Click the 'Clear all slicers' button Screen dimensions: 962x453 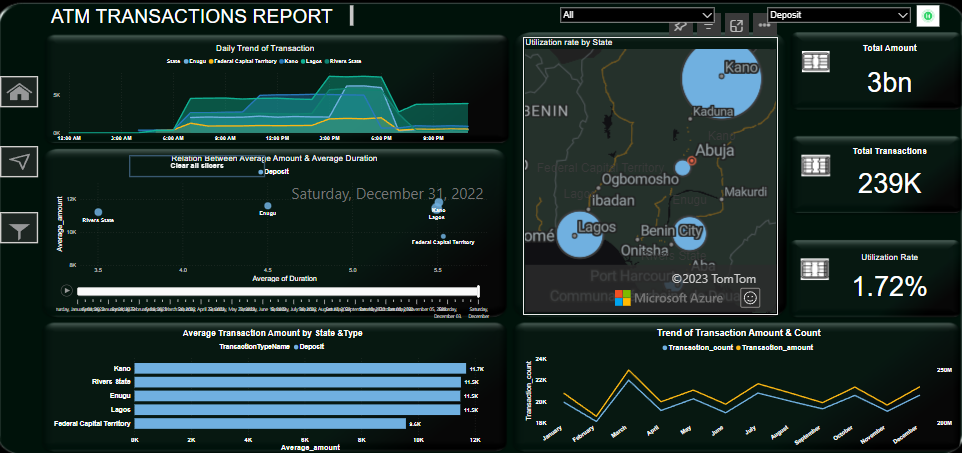click(x=196, y=165)
